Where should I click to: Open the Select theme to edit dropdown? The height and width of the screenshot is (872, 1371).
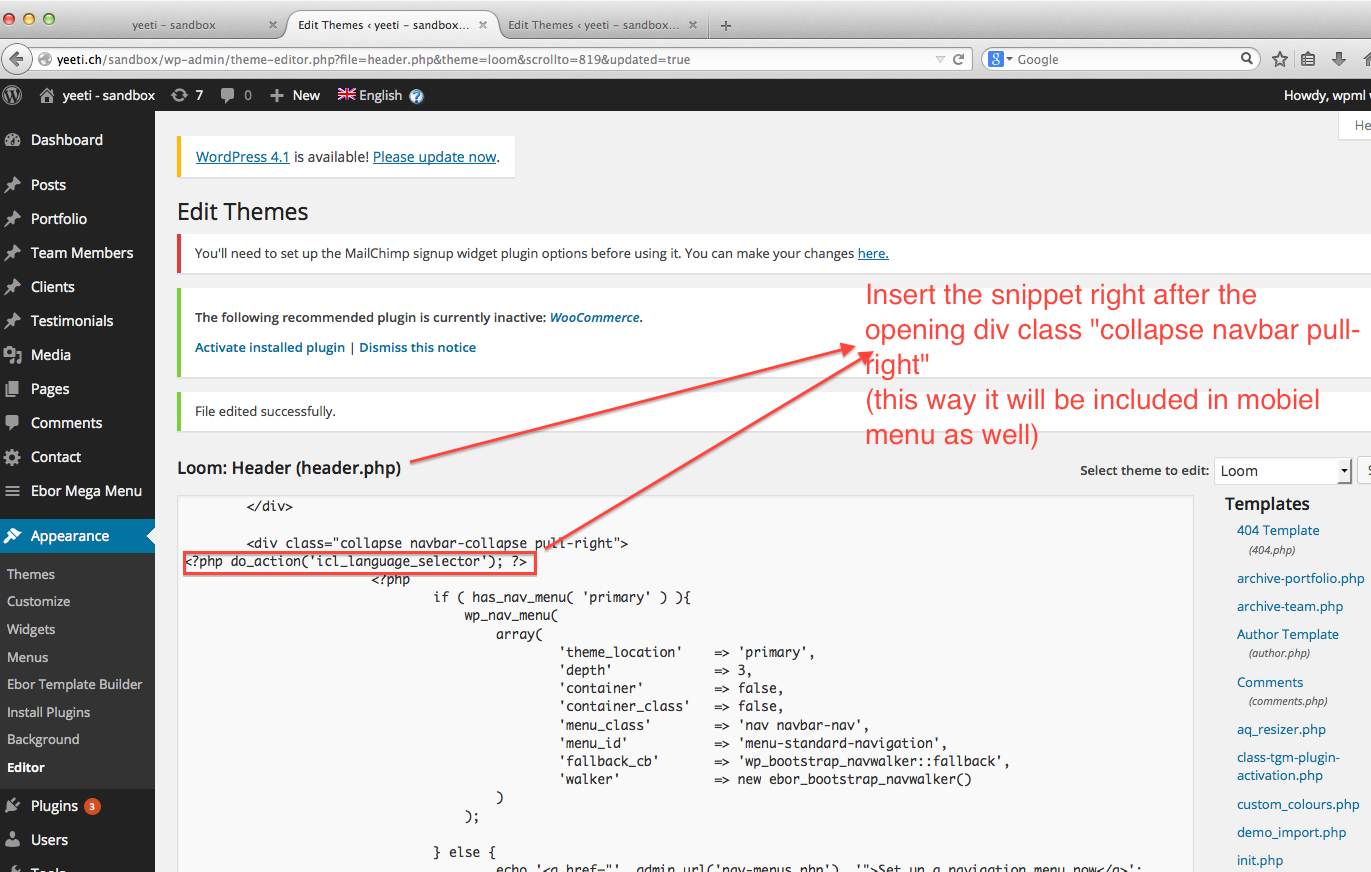(x=1283, y=471)
